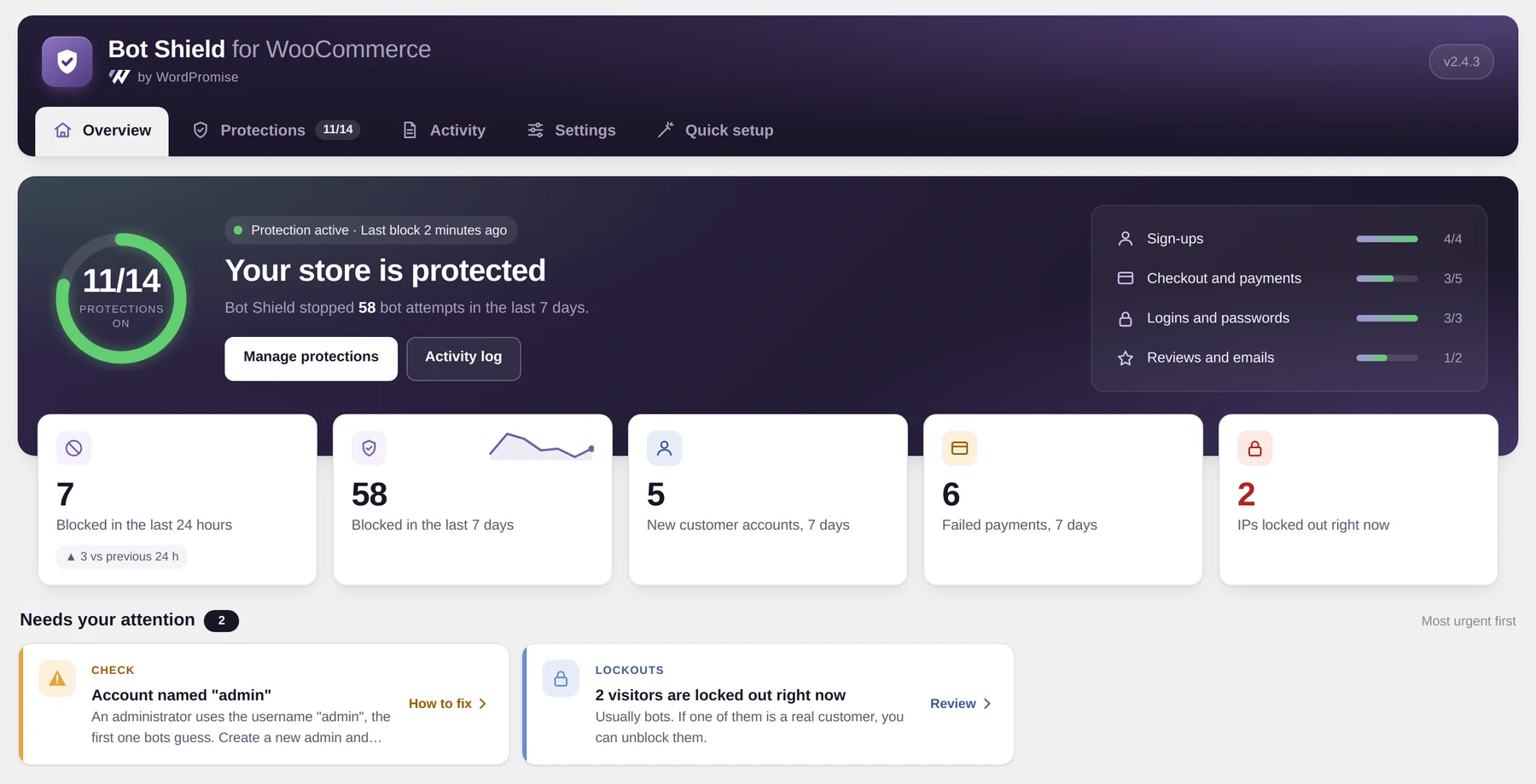Click the "IPs locked out right now" label
Screen dimensions: 1536x784
(x=1313, y=526)
